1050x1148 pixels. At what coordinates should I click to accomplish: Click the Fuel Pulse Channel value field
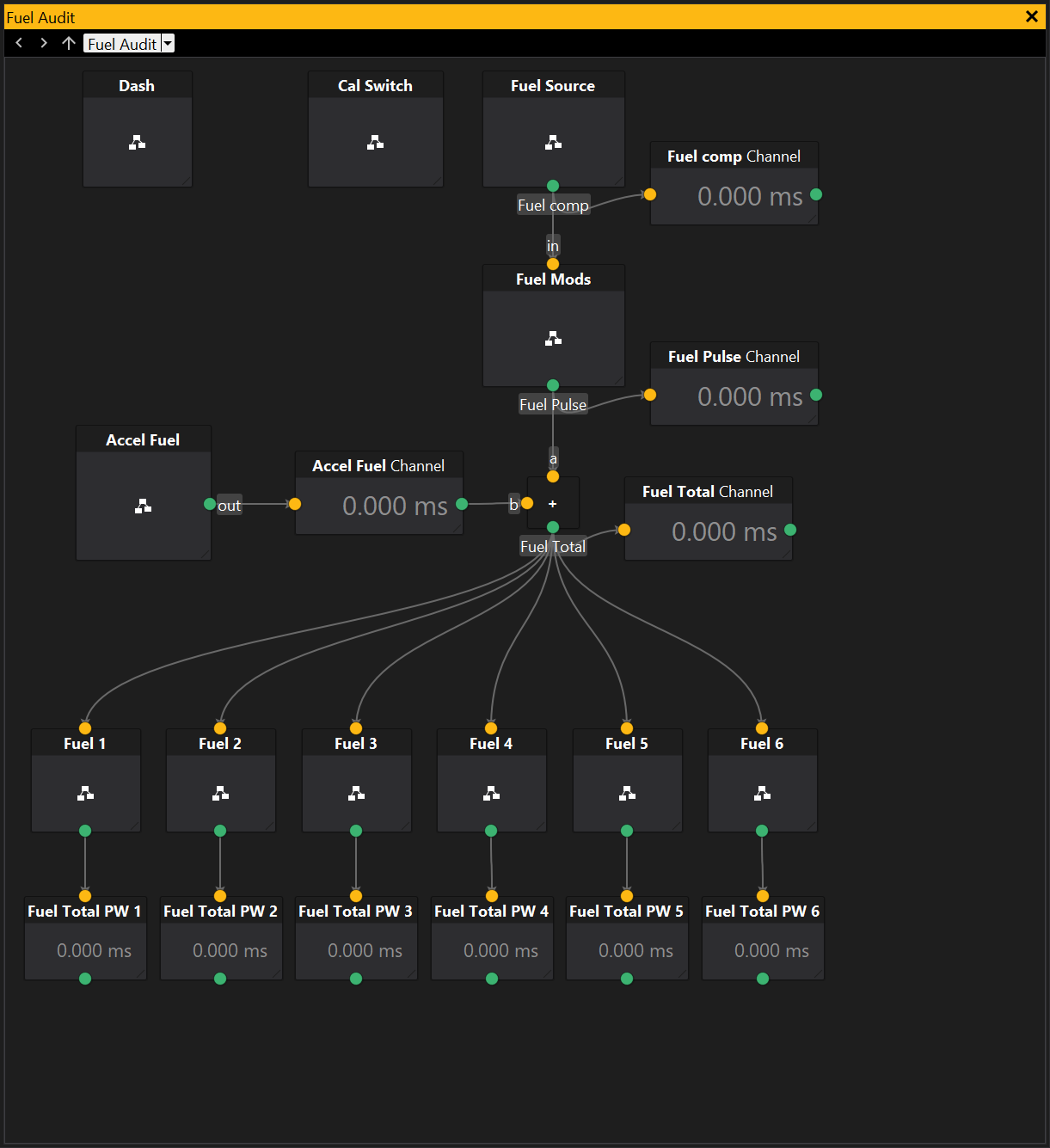coord(749,397)
